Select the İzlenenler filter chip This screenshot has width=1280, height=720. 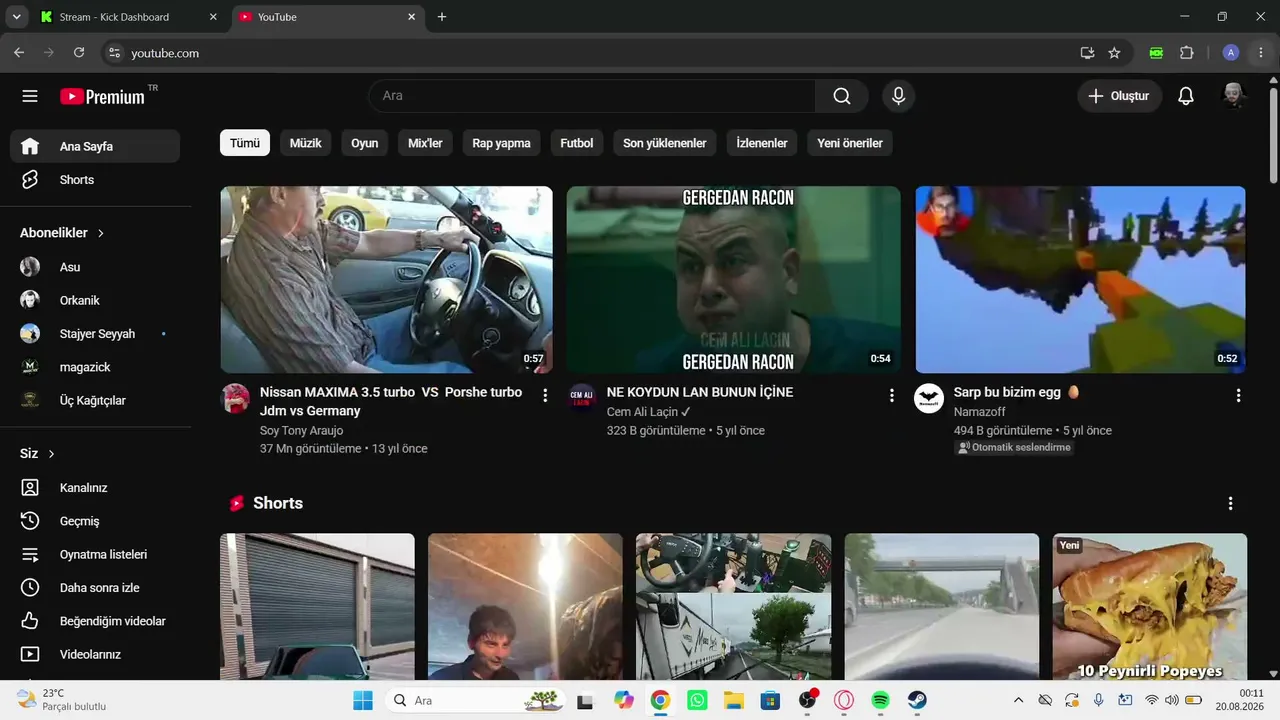pos(762,143)
